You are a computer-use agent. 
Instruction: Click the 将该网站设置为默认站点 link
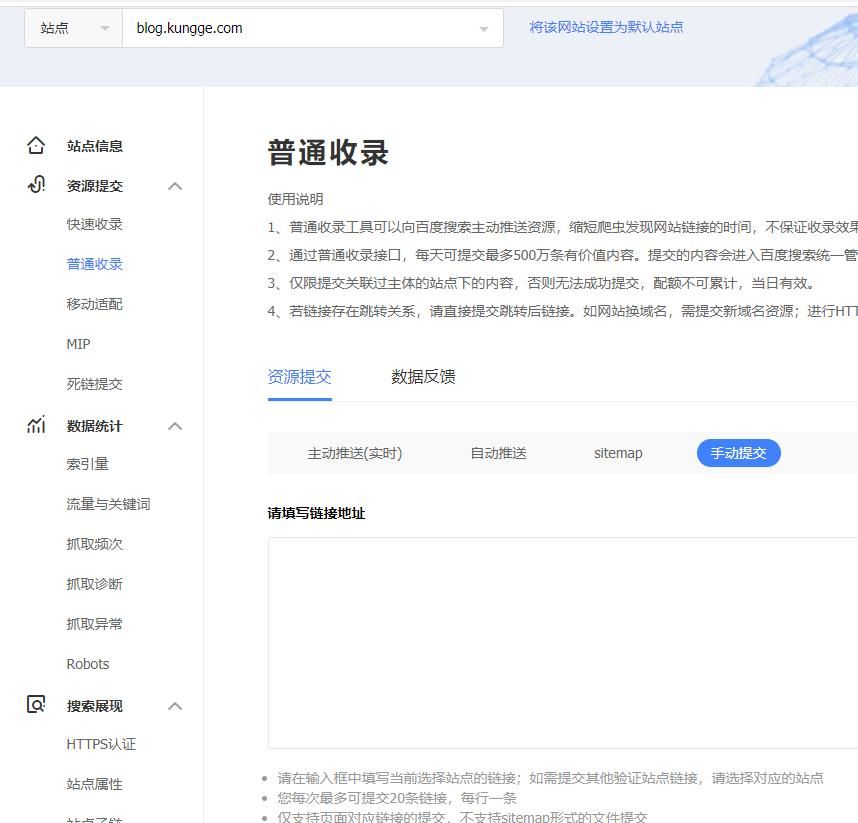point(606,27)
